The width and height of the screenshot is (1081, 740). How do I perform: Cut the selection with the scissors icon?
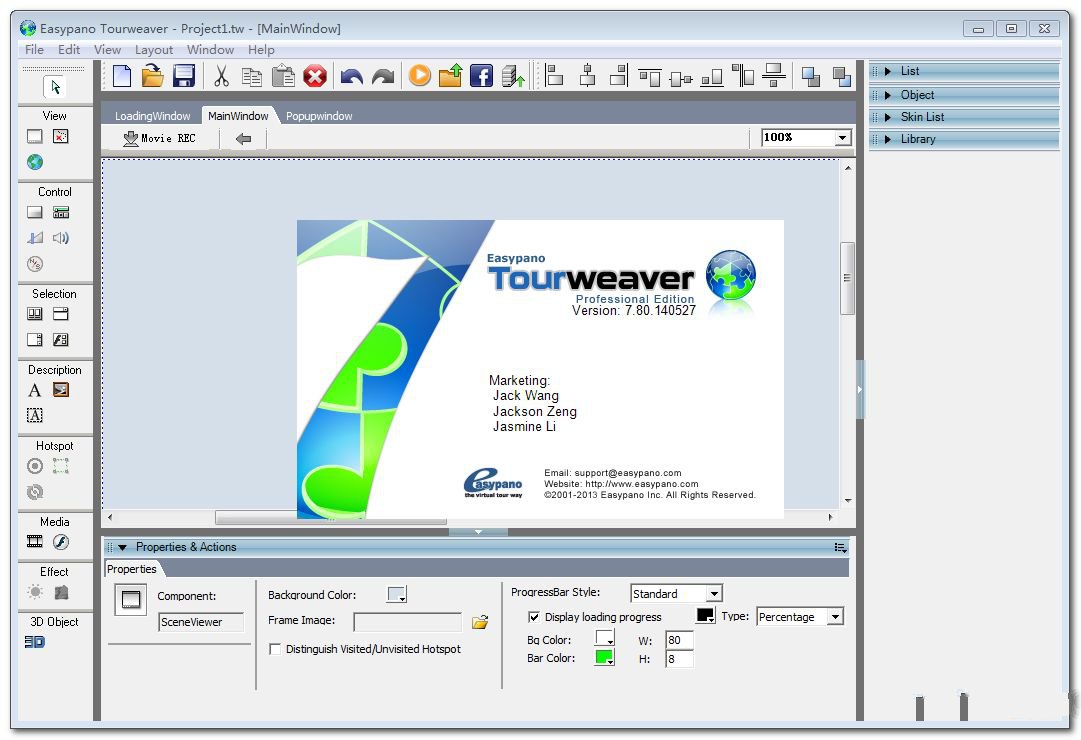[x=221, y=76]
